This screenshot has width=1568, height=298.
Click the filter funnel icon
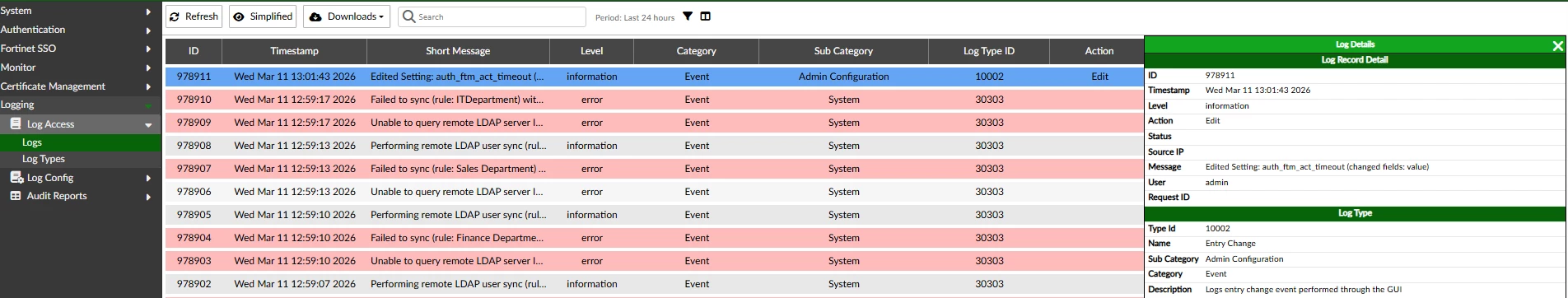tap(688, 16)
